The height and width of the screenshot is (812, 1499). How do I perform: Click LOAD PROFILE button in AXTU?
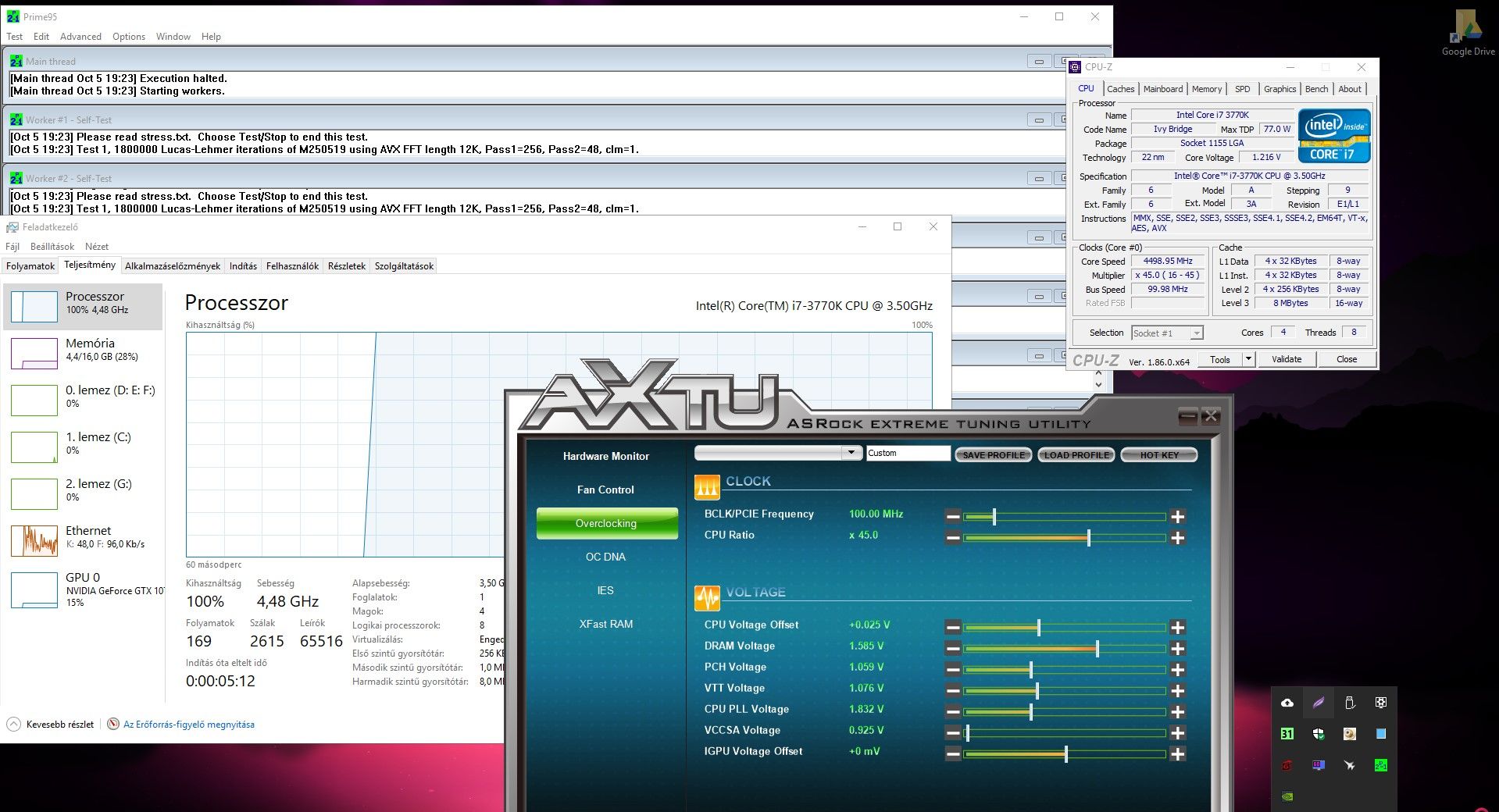(1076, 454)
